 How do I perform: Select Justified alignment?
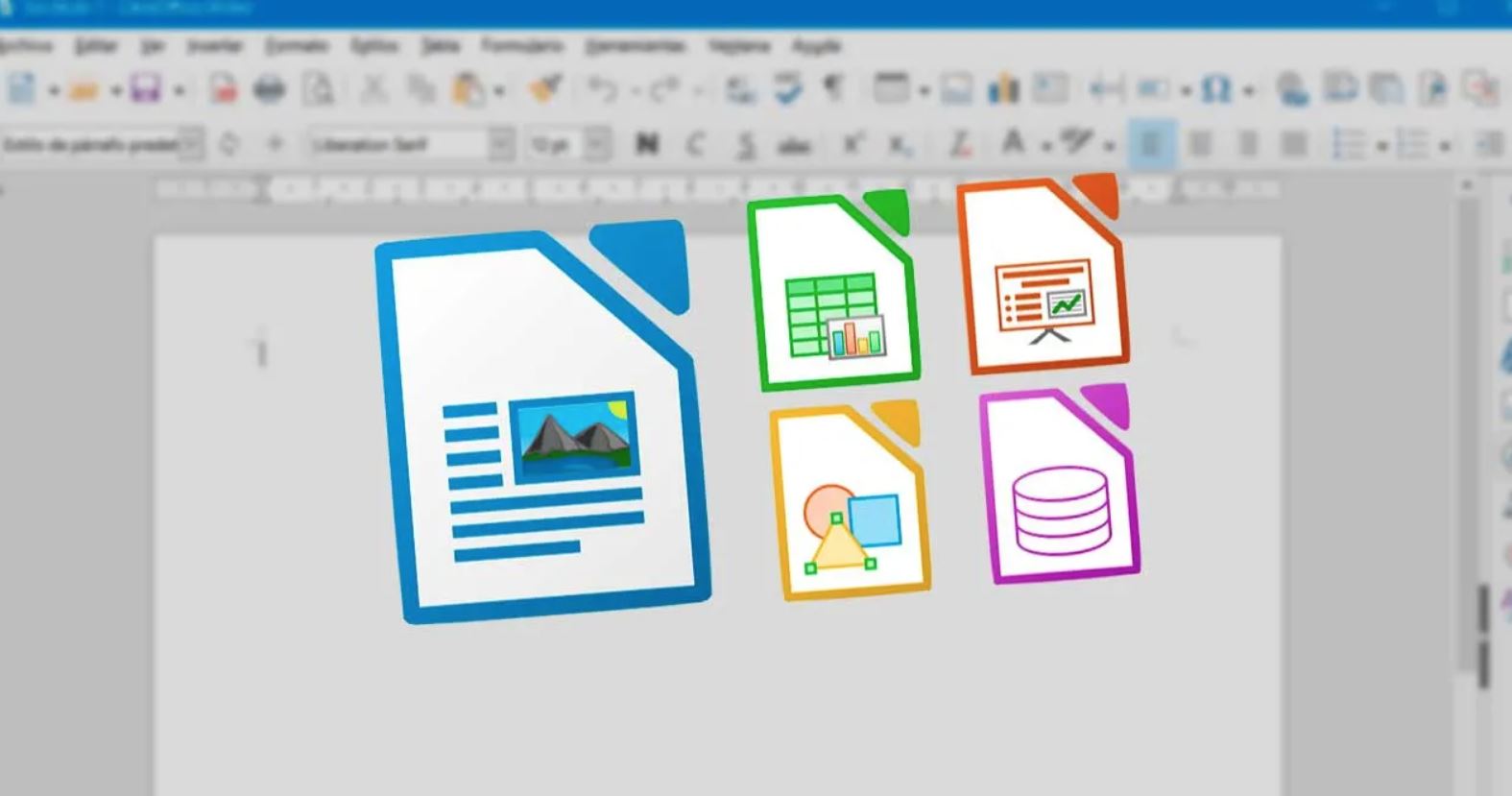1295,145
